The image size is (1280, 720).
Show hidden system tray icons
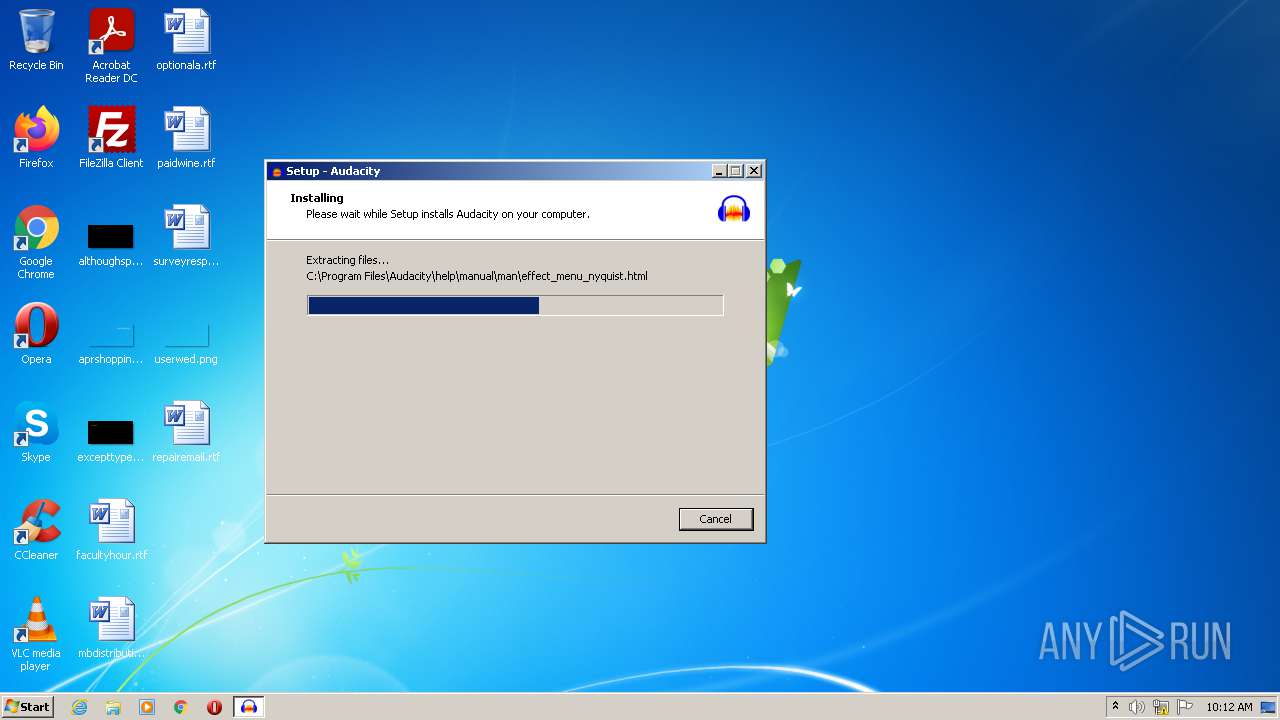pyautogui.click(x=1115, y=707)
